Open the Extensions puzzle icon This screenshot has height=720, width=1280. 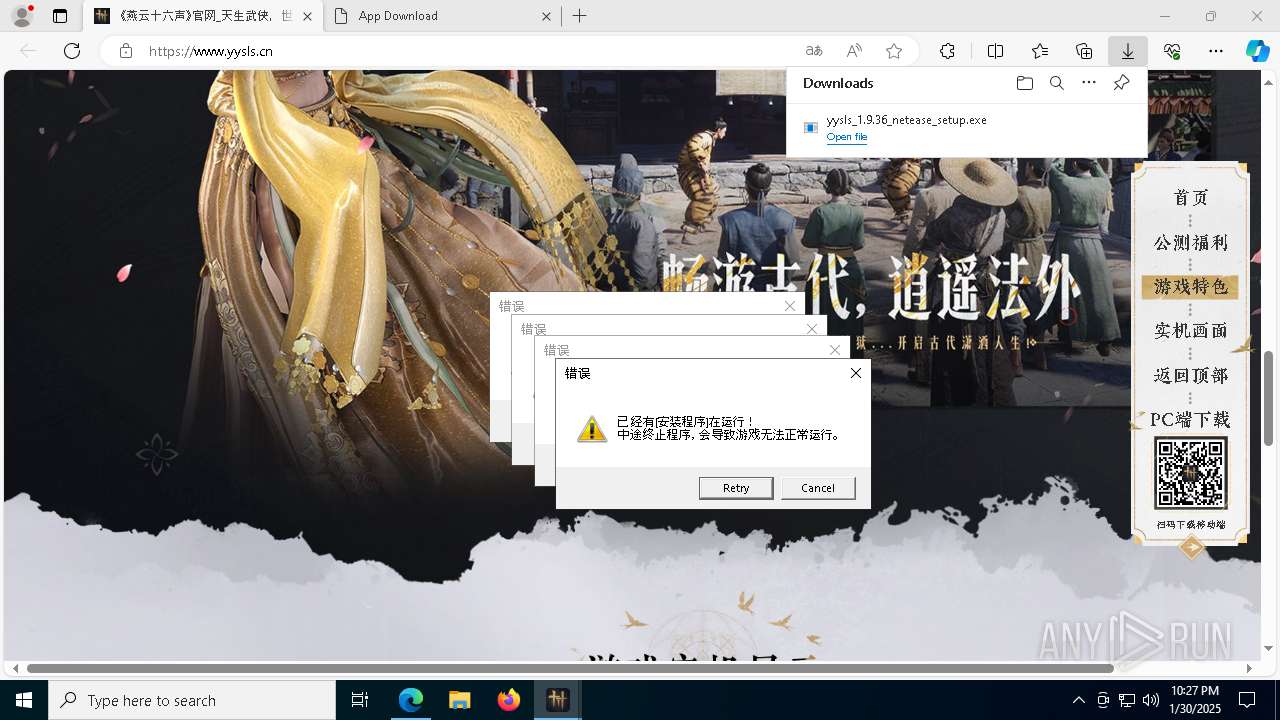coord(947,51)
